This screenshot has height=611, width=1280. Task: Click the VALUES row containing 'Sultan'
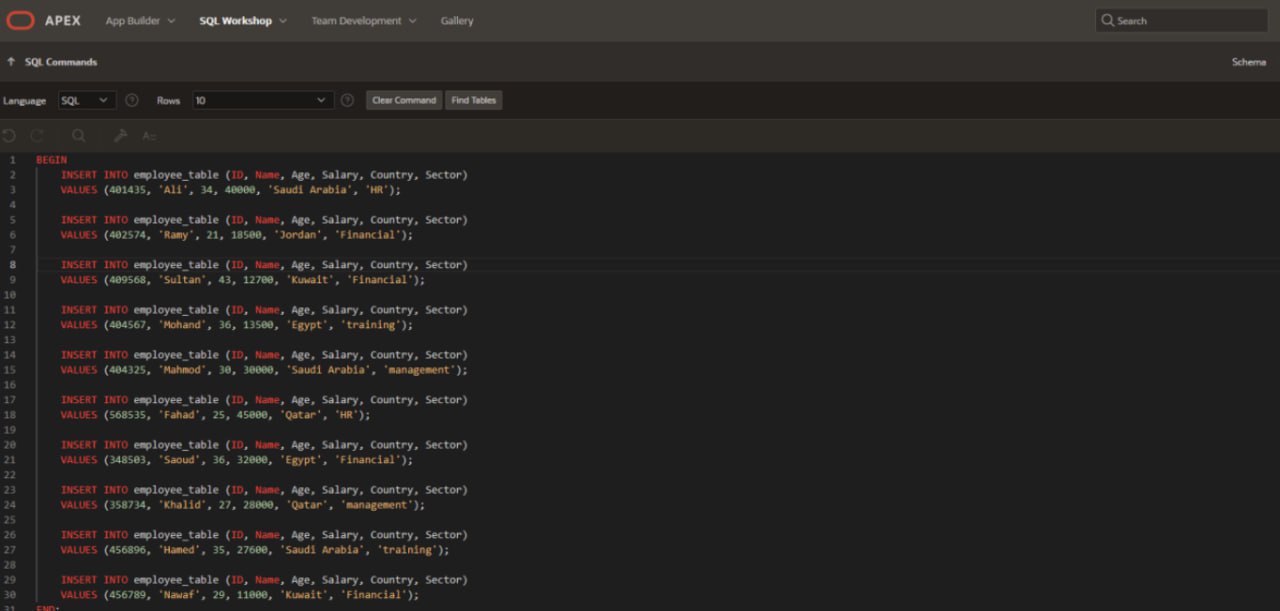[x=242, y=280]
